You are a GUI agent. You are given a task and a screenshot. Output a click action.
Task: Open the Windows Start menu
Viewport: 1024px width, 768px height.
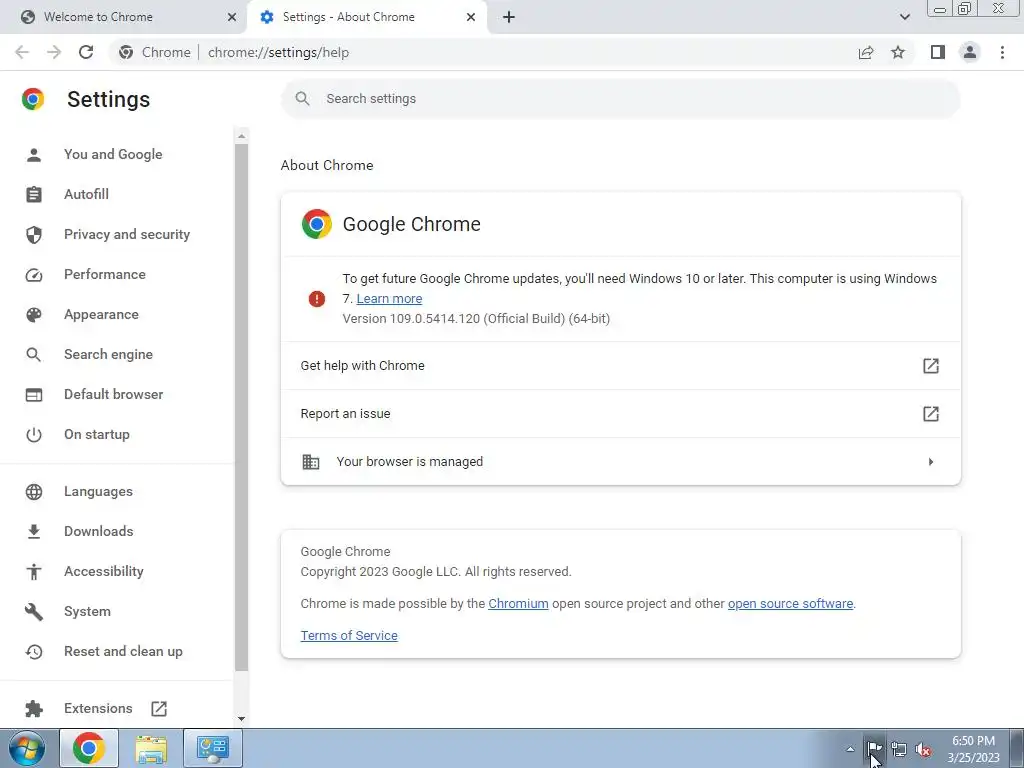[26, 748]
